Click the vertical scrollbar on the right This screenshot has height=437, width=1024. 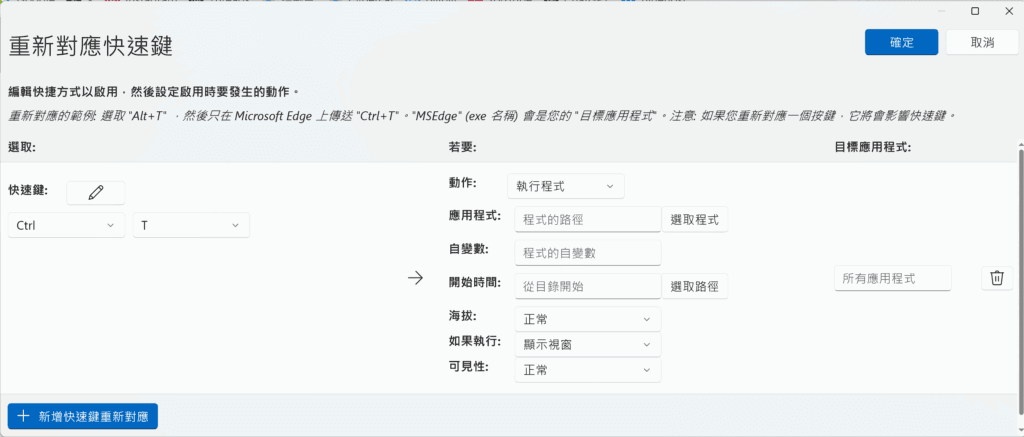tap(1020, 270)
